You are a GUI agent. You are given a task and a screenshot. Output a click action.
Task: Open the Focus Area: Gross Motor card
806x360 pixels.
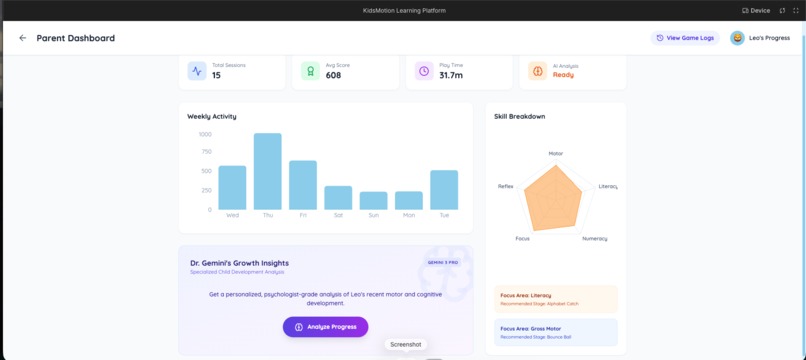pos(556,332)
